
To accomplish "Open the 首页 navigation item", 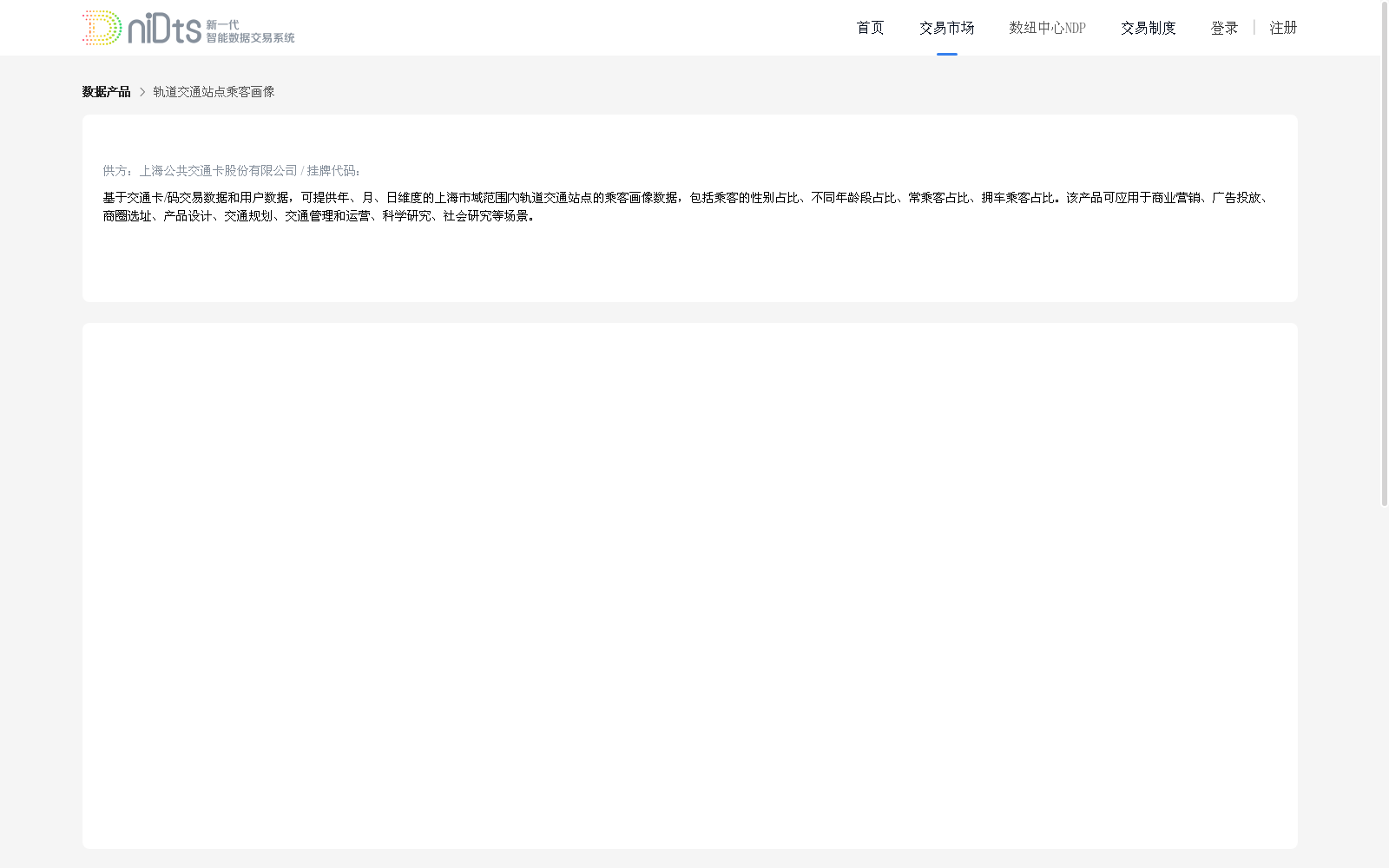I will pos(870,28).
